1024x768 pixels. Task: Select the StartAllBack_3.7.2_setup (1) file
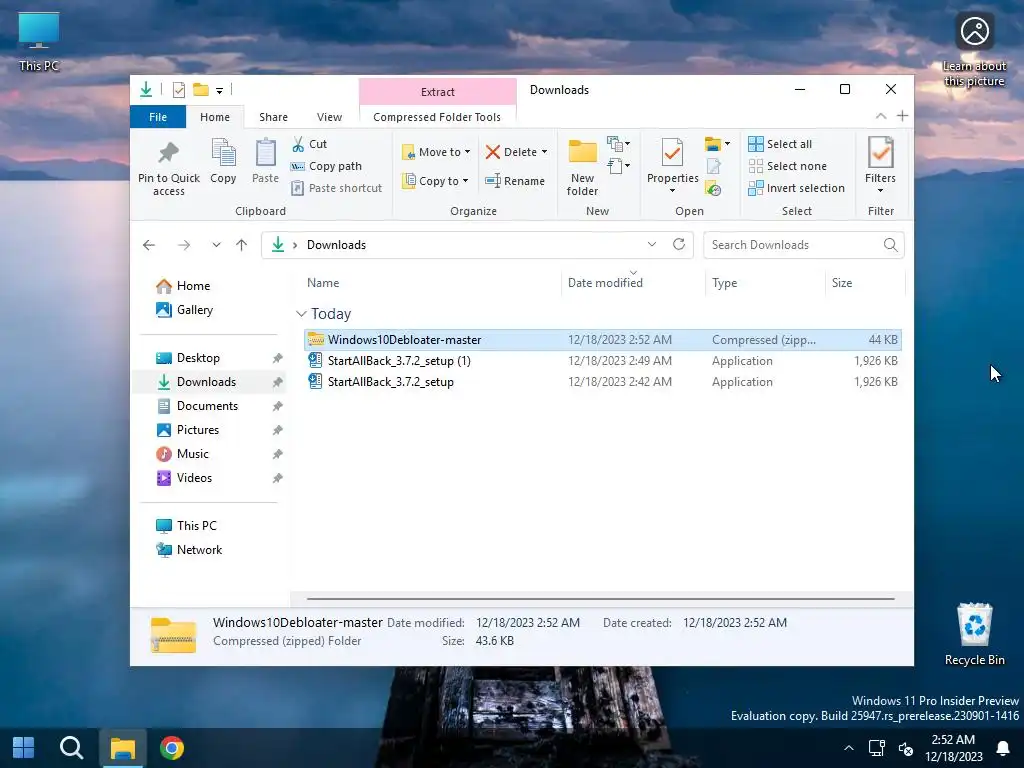click(603, 360)
